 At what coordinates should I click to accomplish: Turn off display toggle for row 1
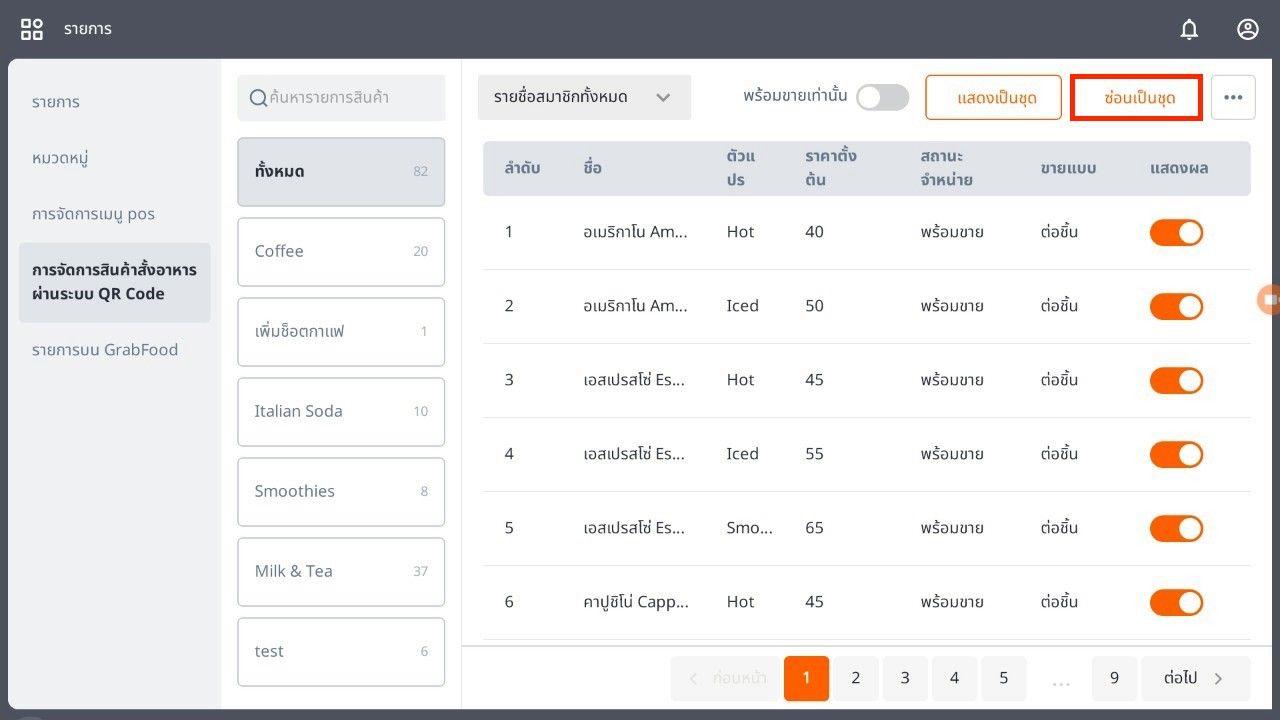1176,232
